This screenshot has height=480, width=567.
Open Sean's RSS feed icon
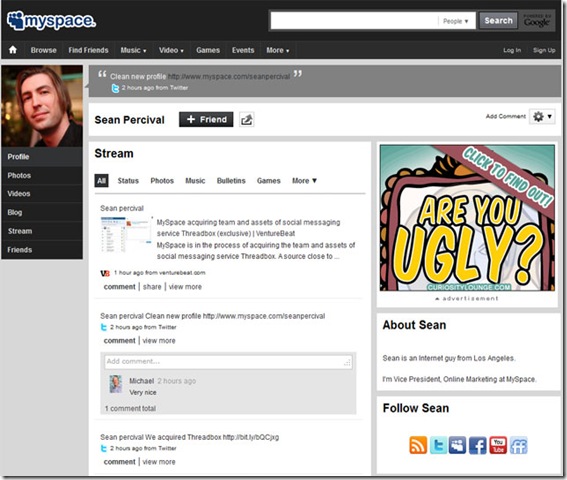coord(418,445)
